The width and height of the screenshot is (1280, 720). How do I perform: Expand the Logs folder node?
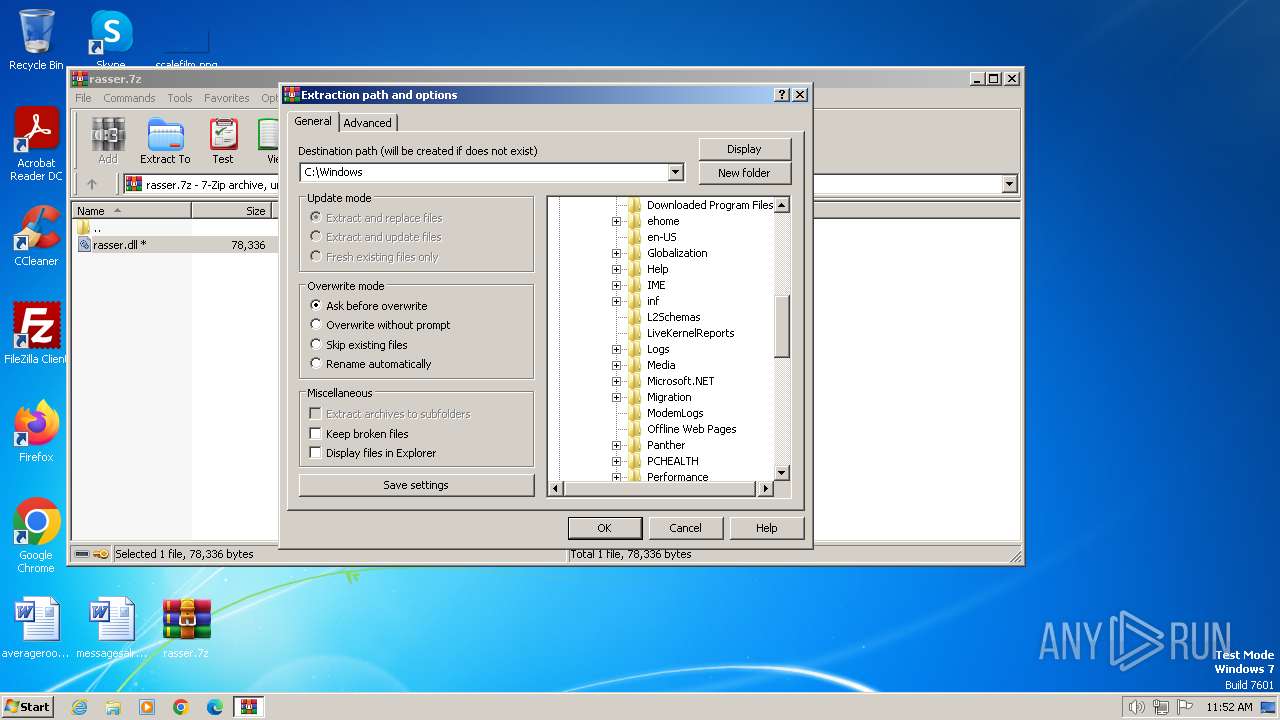tap(617, 349)
